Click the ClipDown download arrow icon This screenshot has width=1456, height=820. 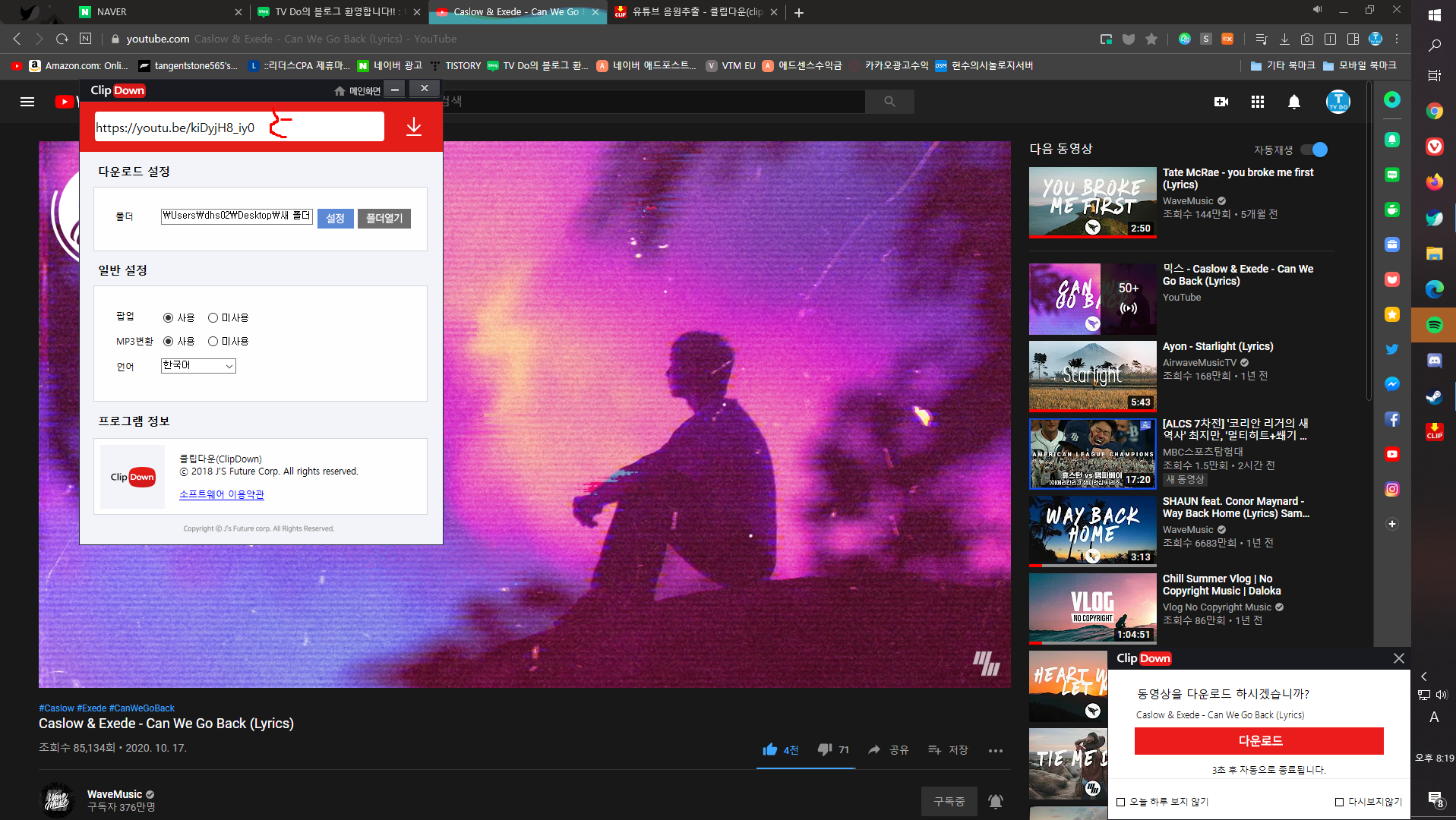tap(414, 127)
